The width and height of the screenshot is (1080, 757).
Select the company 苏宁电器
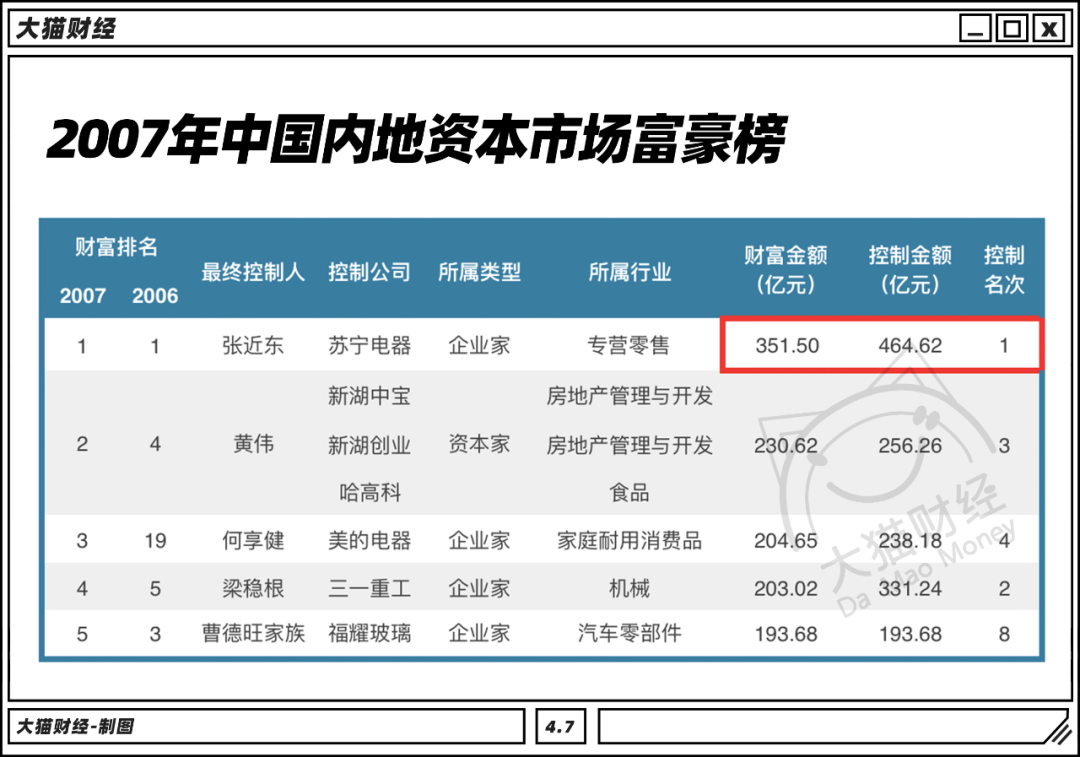pyautogui.click(x=369, y=345)
